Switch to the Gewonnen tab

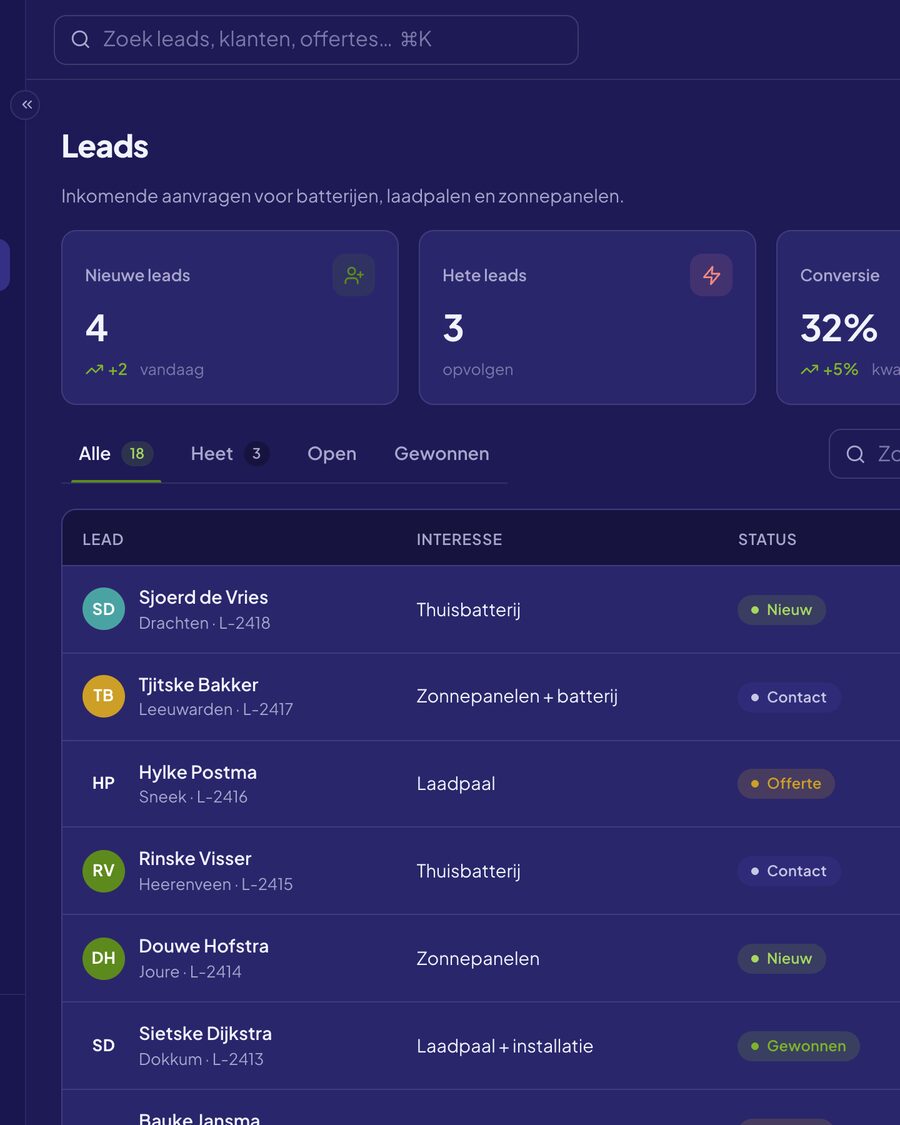(x=441, y=453)
